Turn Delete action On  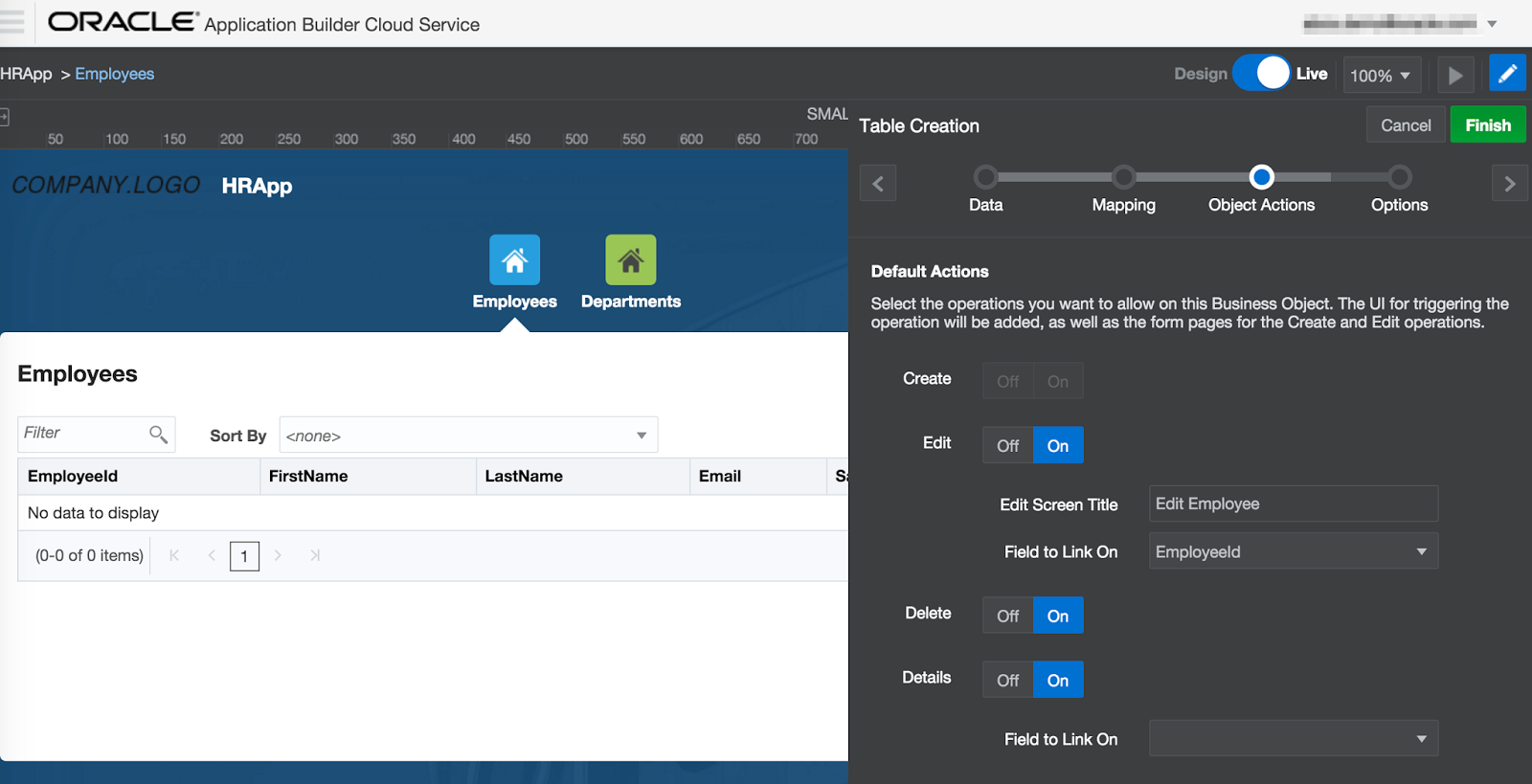tap(1058, 616)
